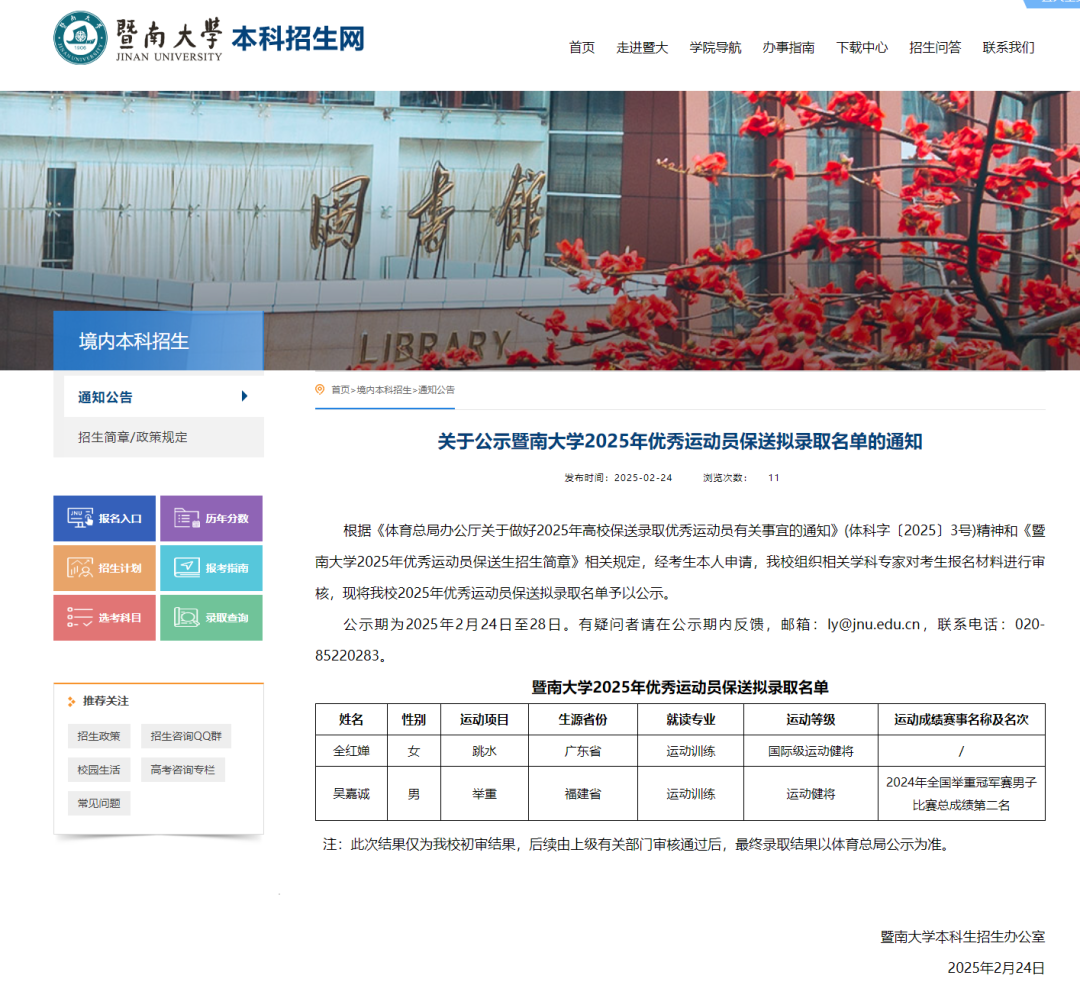The width and height of the screenshot is (1080, 982).
Task: Click the 生源省份 column header
Action: point(583,720)
